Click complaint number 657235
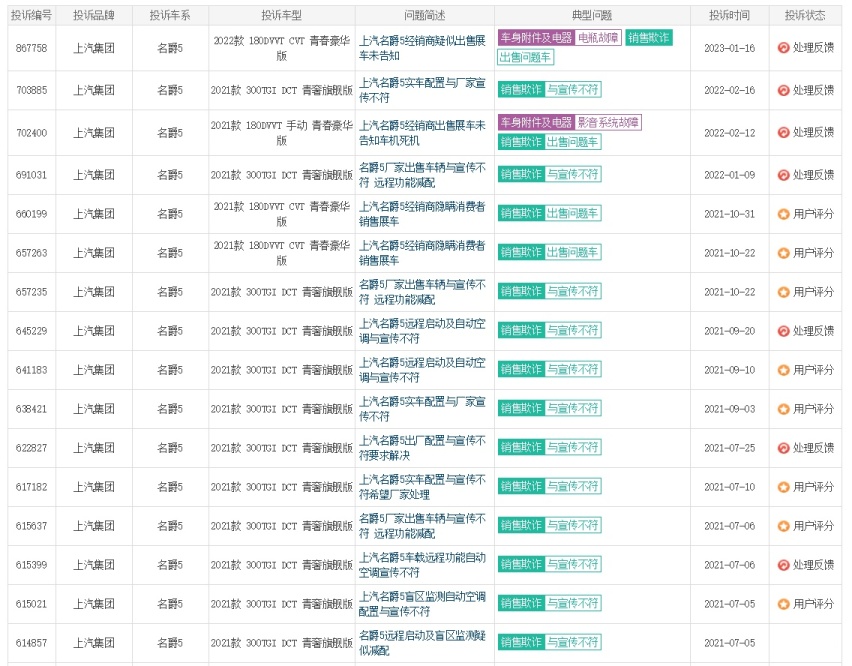This screenshot has height=666, width=852. [32, 292]
